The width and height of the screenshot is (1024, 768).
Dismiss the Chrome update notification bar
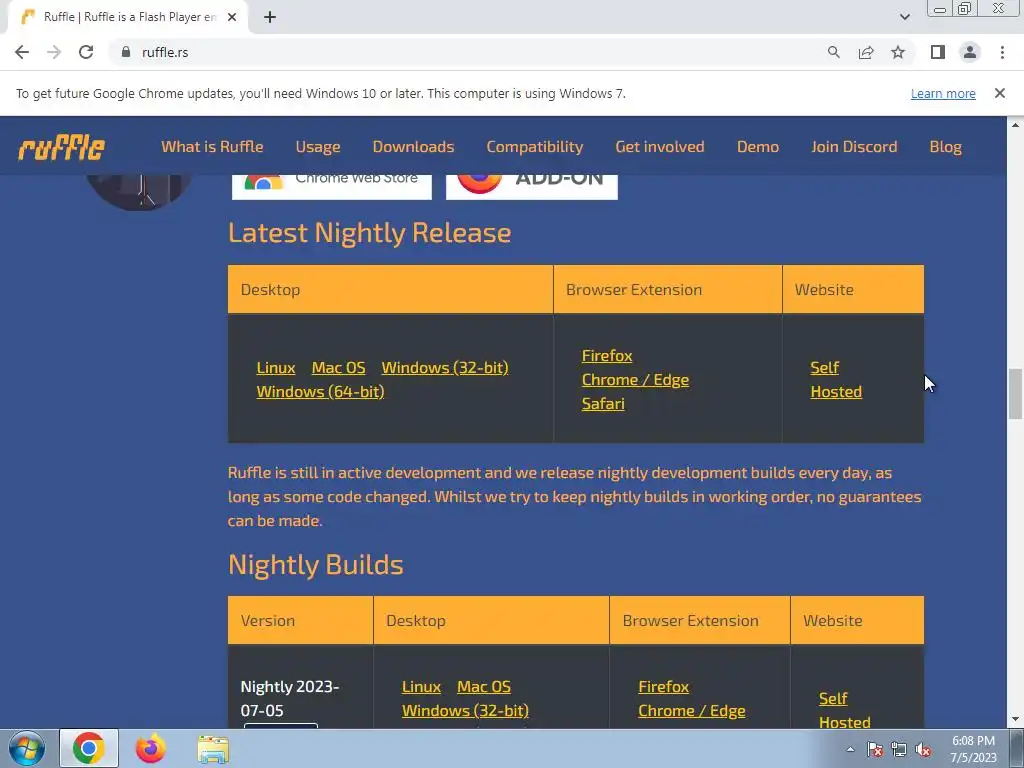[x=999, y=93]
